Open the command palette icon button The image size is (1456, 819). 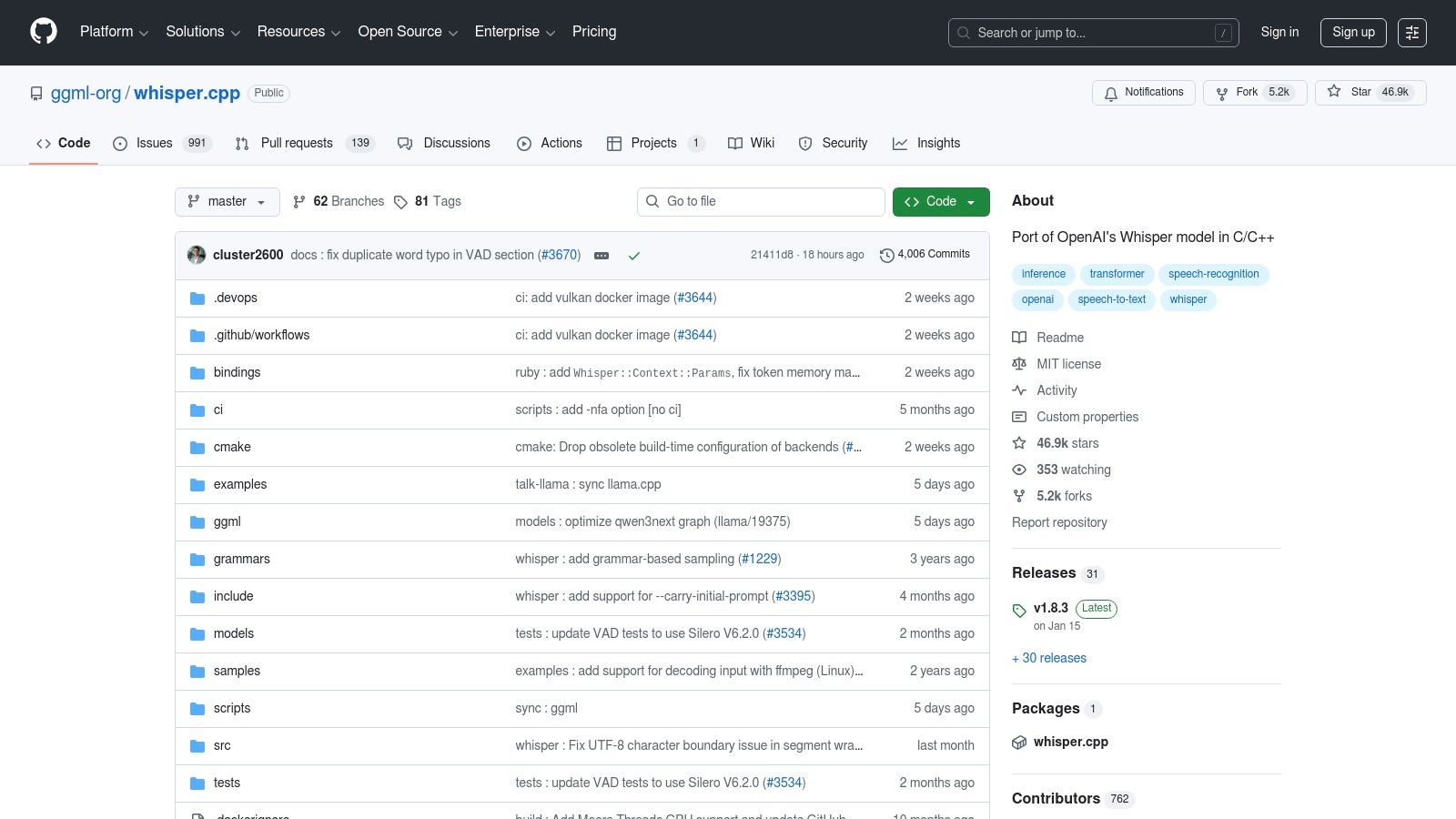tap(1411, 33)
